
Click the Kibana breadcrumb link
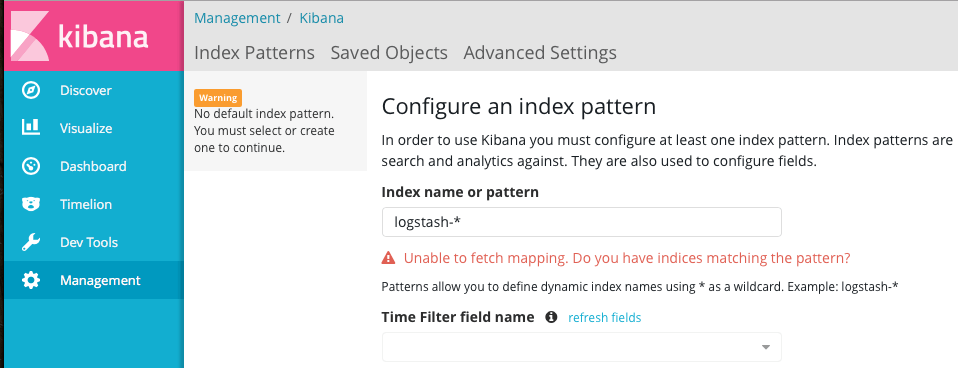click(321, 18)
